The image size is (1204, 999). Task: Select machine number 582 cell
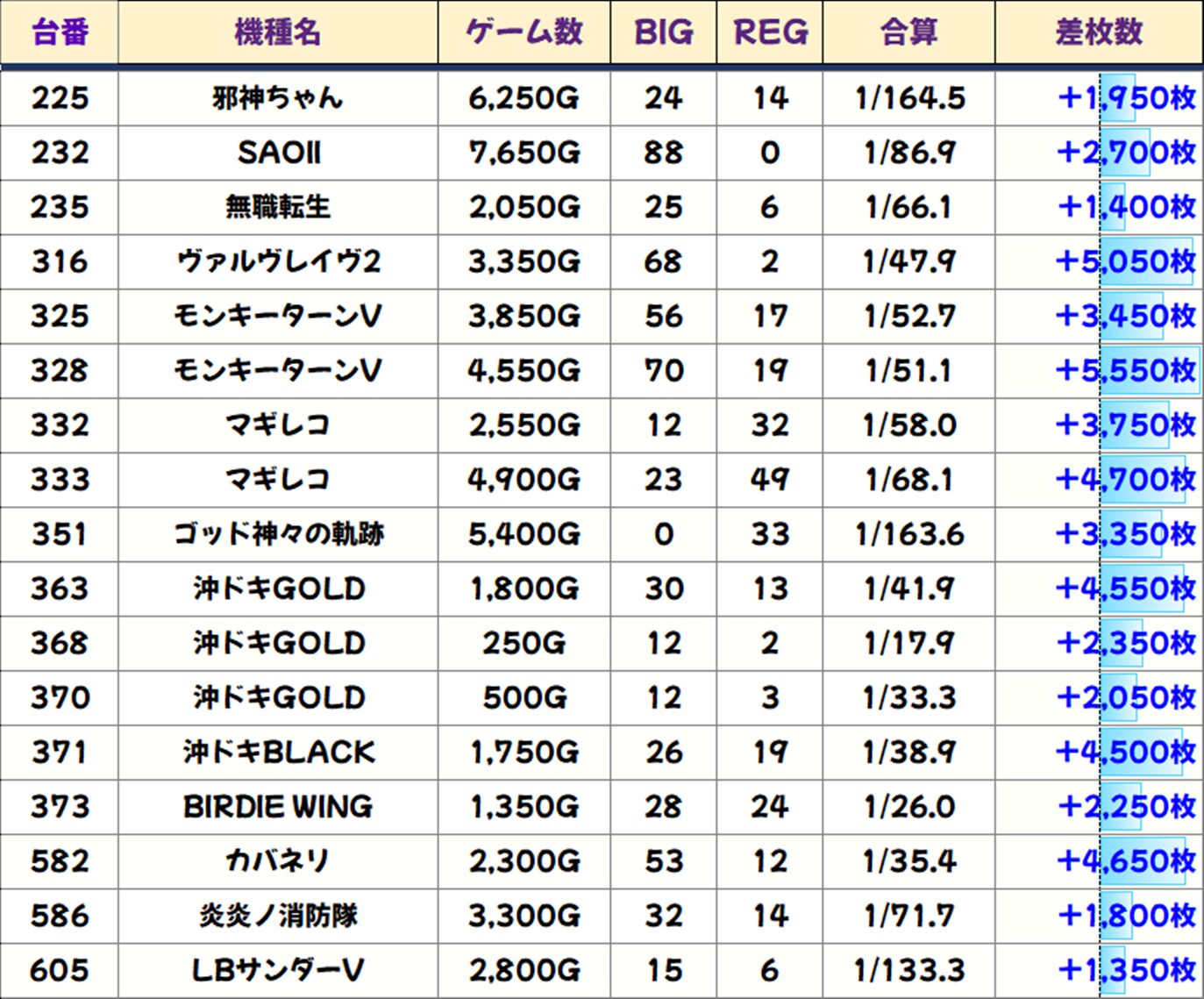60,861
